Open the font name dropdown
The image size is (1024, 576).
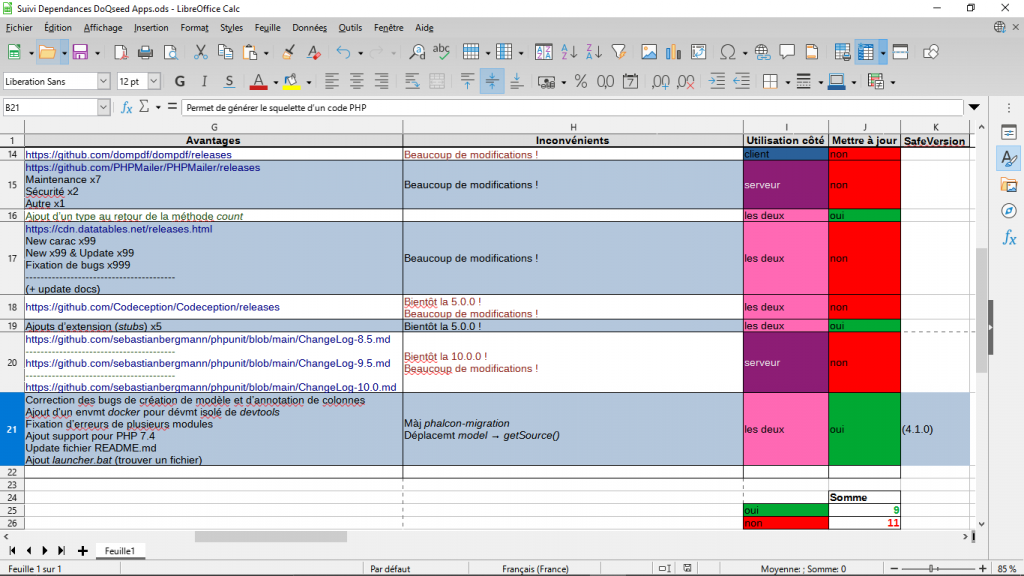[x=103, y=81]
